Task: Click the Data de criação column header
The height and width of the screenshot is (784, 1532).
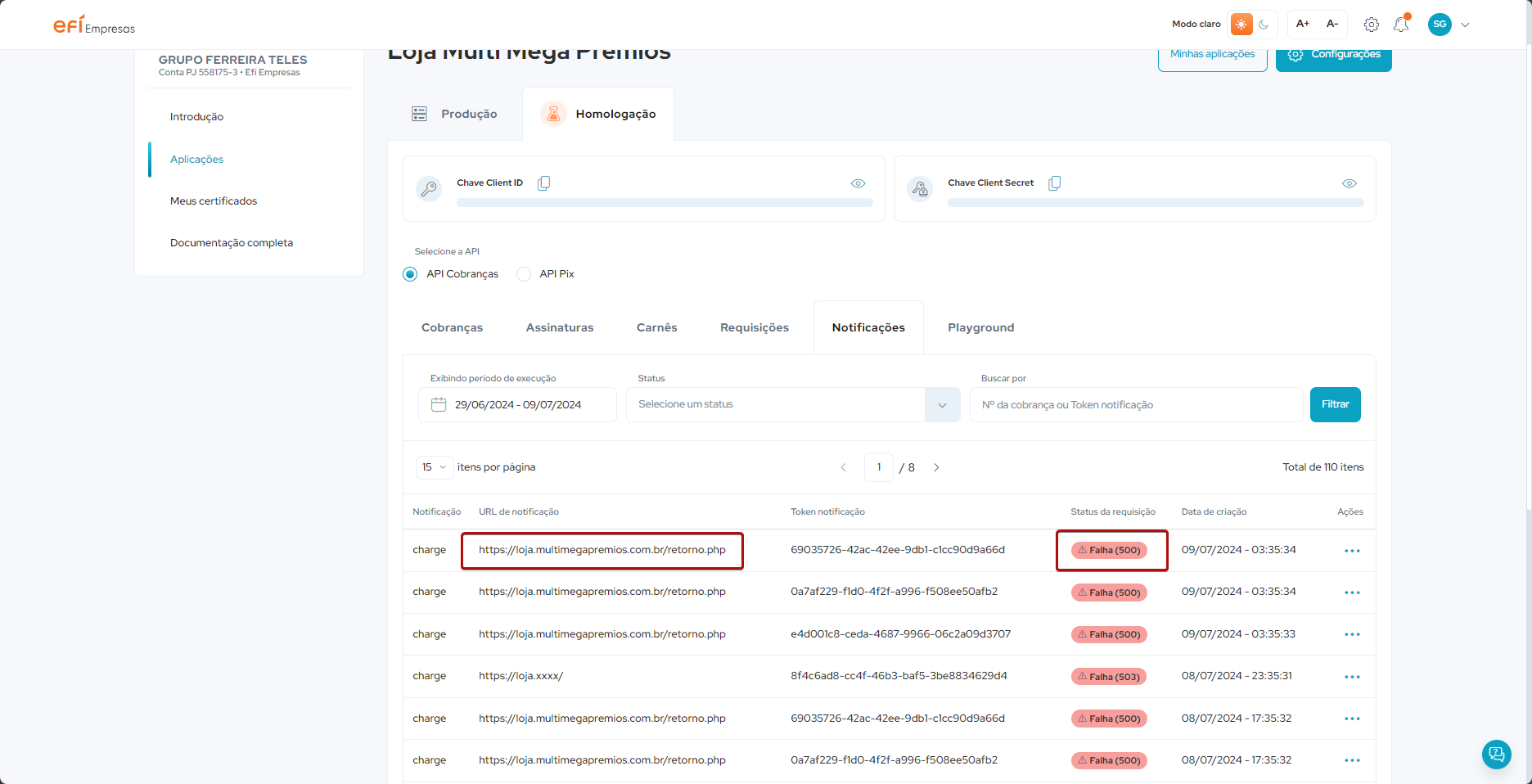Action: click(x=1214, y=512)
